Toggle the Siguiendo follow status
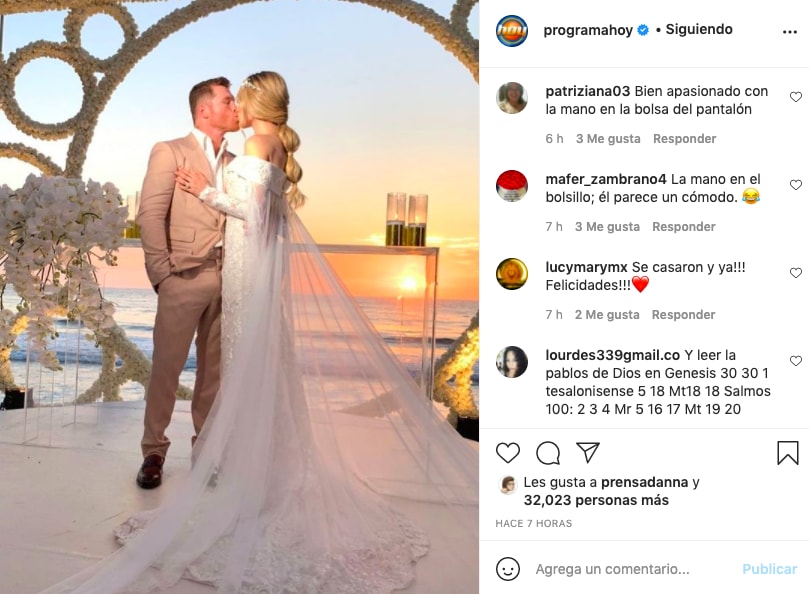Viewport: 809px width, 594px height. (x=699, y=29)
